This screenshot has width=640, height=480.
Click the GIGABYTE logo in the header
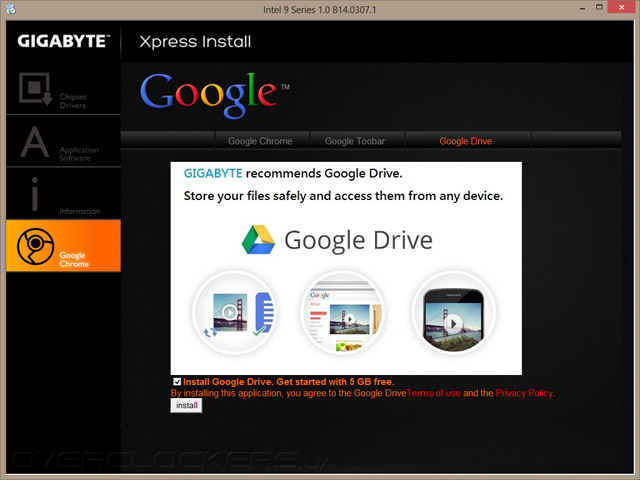pyautogui.click(x=64, y=41)
